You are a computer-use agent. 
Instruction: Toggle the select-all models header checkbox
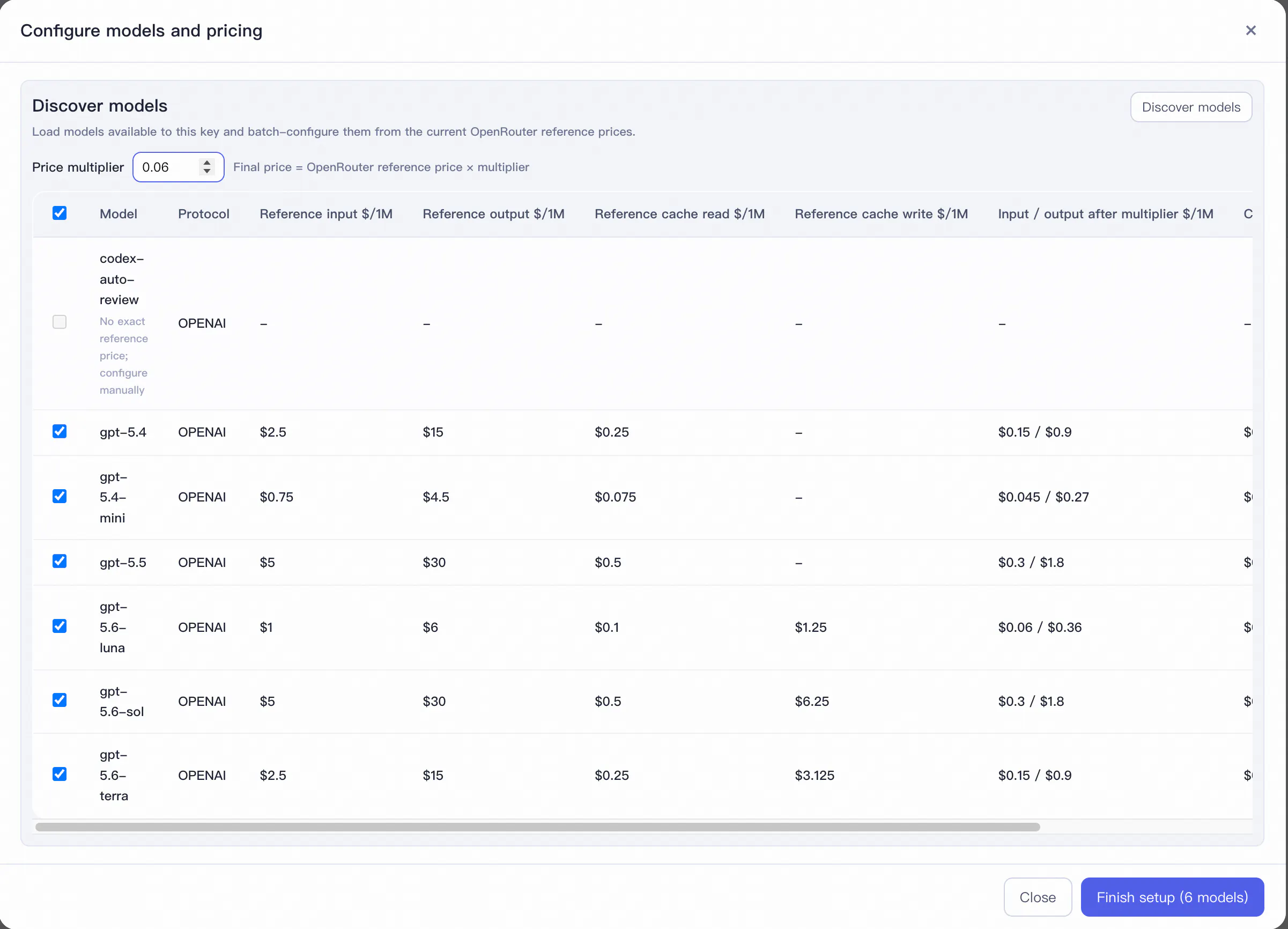60,213
